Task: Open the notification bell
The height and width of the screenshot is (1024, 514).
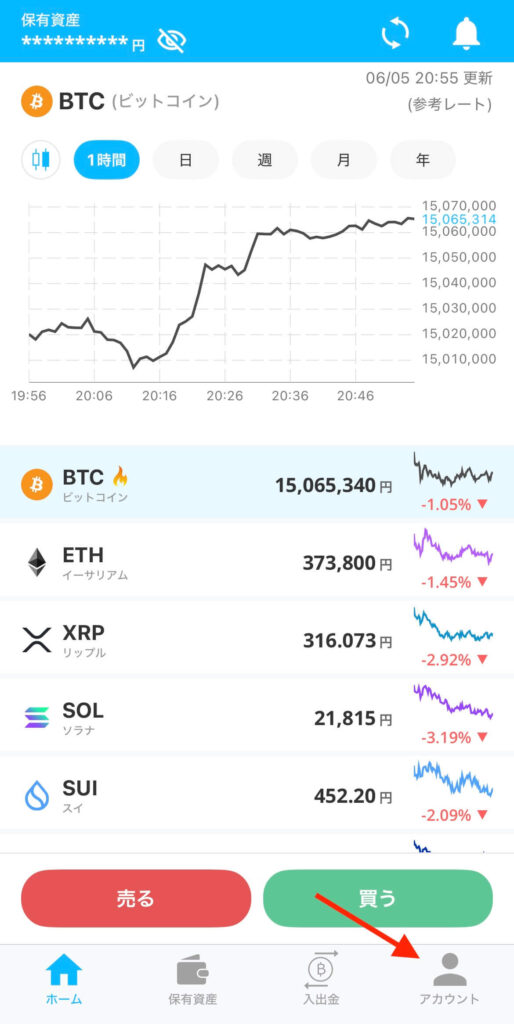Action: coord(466,32)
